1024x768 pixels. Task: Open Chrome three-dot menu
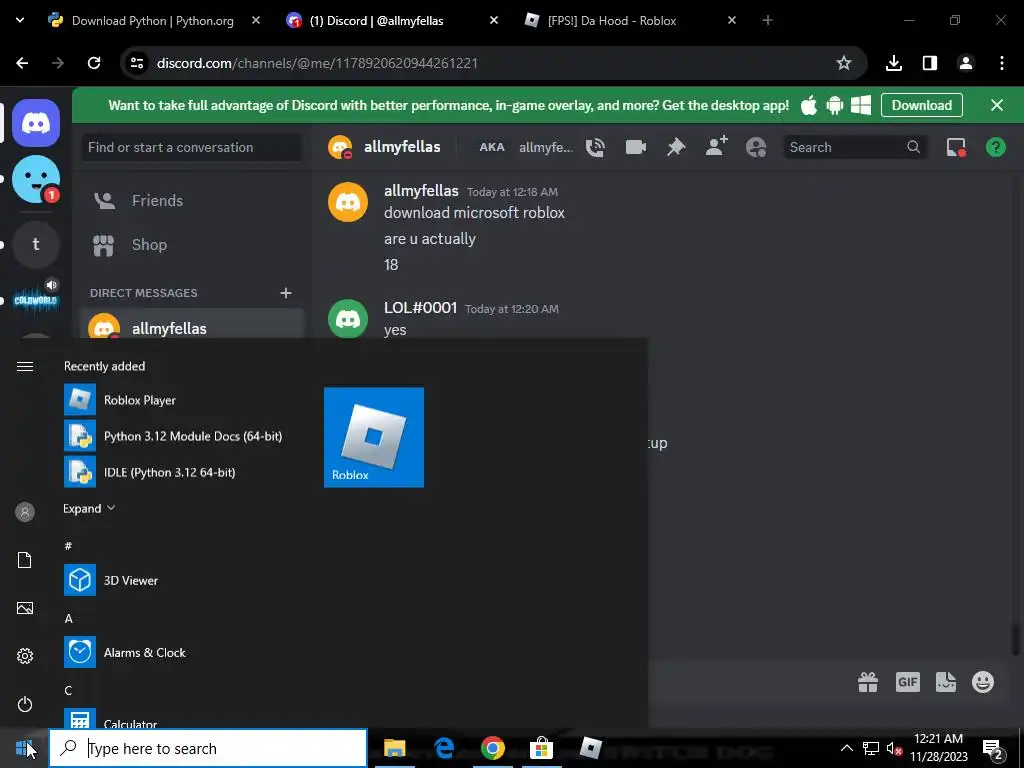click(1002, 63)
